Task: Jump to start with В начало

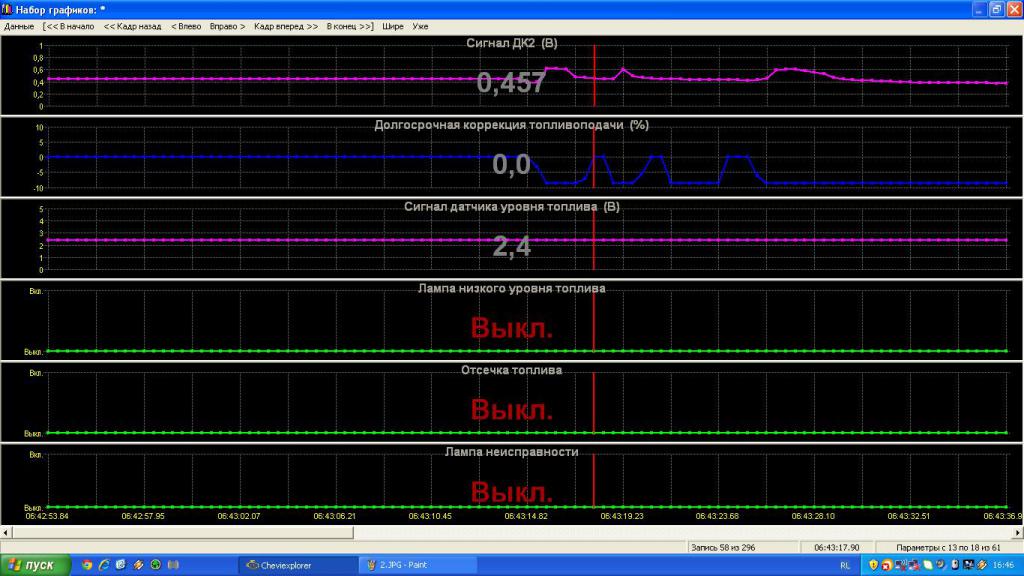Action: pos(70,26)
